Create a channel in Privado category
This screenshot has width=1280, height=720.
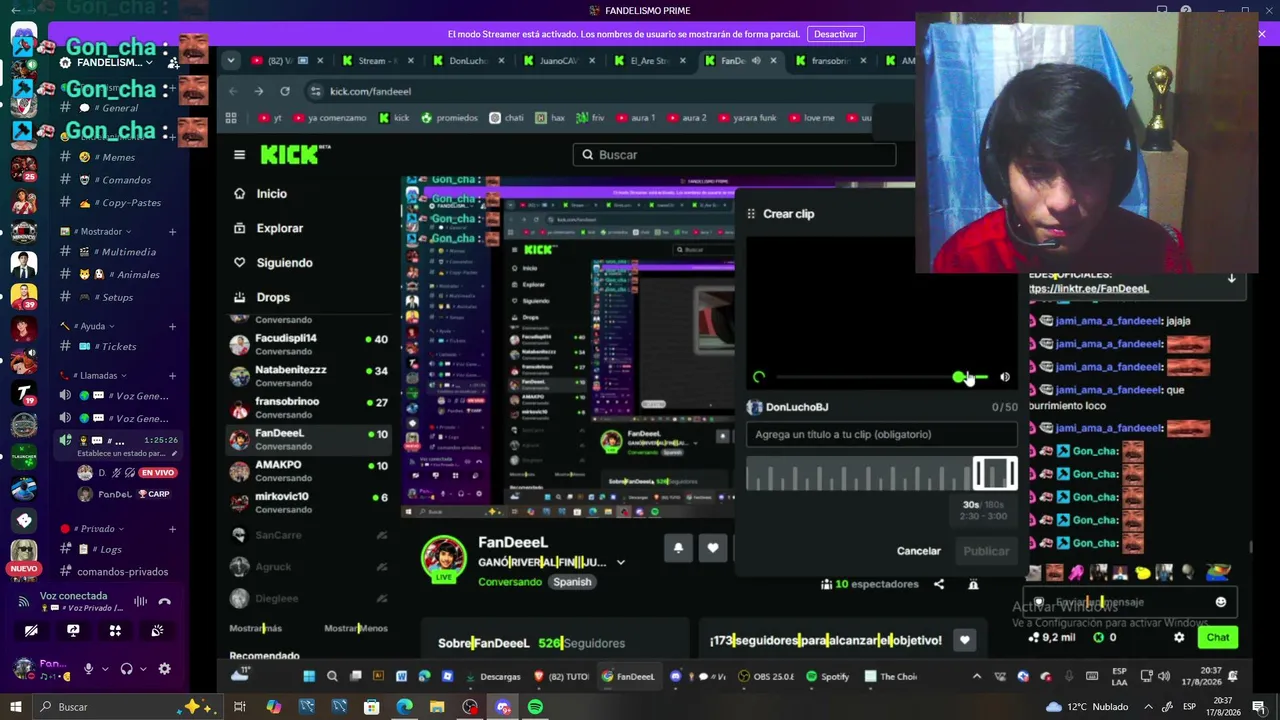(x=172, y=529)
